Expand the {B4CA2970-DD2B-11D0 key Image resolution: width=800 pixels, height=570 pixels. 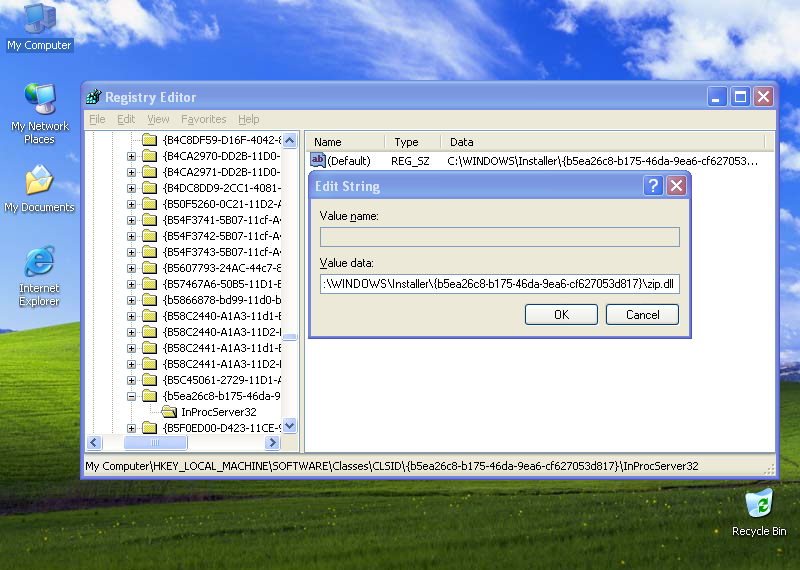click(x=132, y=156)
